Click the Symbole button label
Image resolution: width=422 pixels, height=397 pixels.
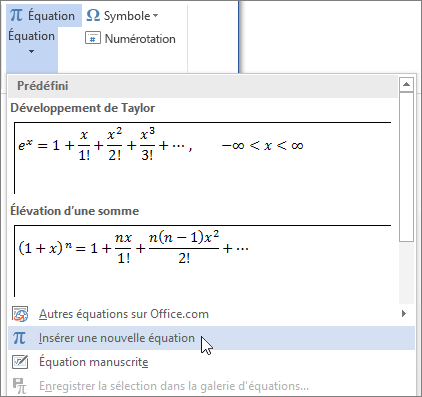(x=127, y=16)
